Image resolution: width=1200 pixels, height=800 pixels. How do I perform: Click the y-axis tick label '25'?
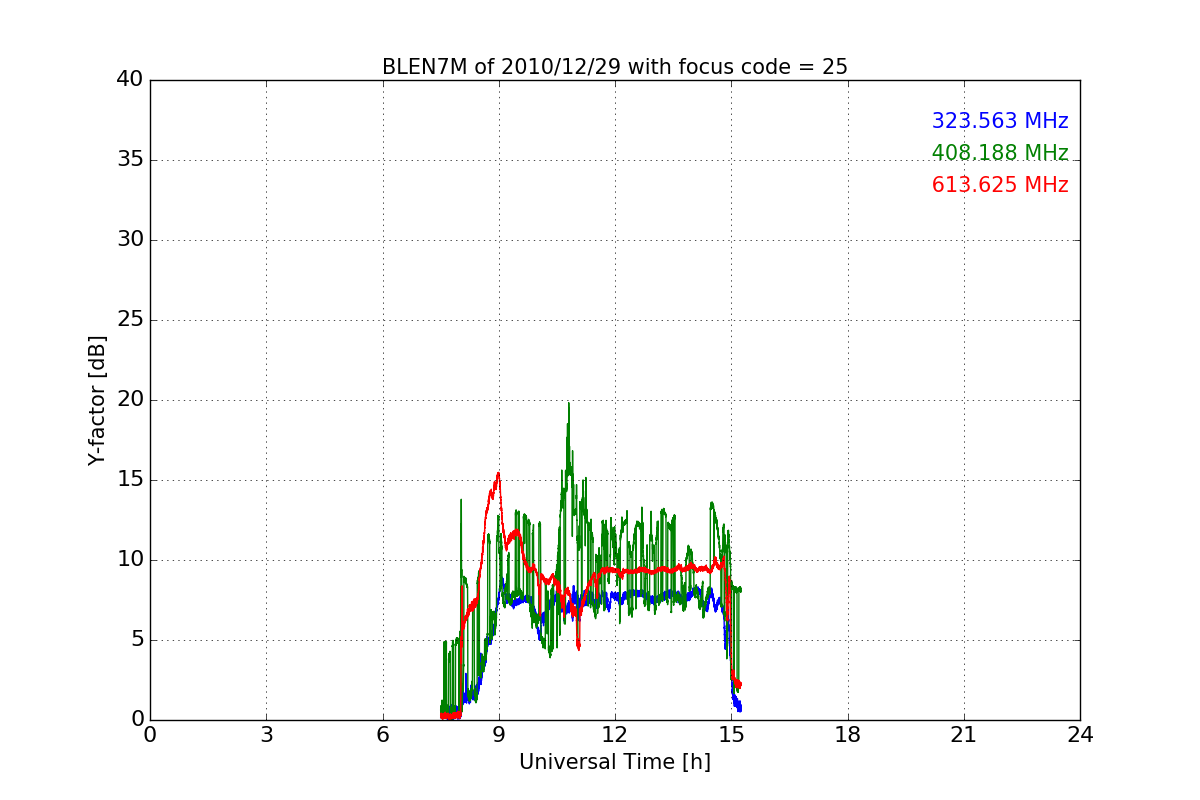(x=131, y=320)
